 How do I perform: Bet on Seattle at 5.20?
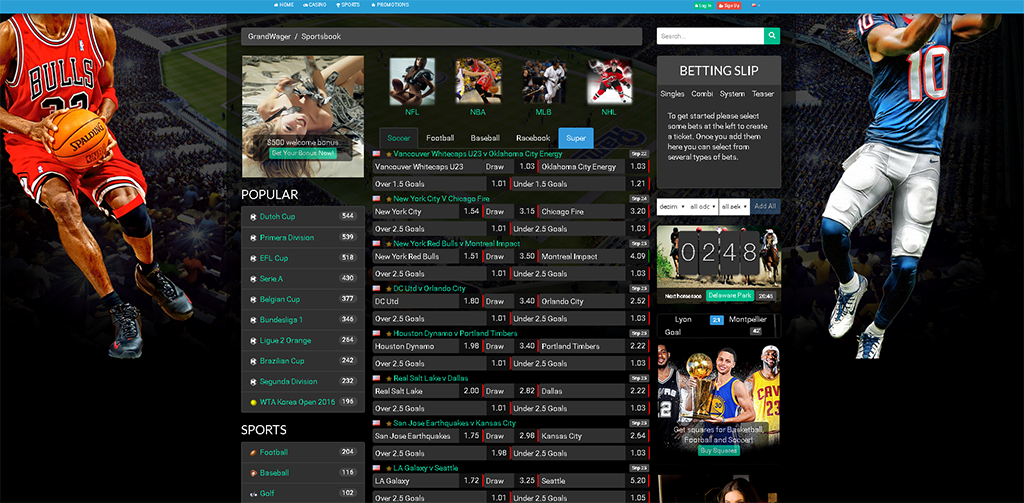tap(594, 481)
